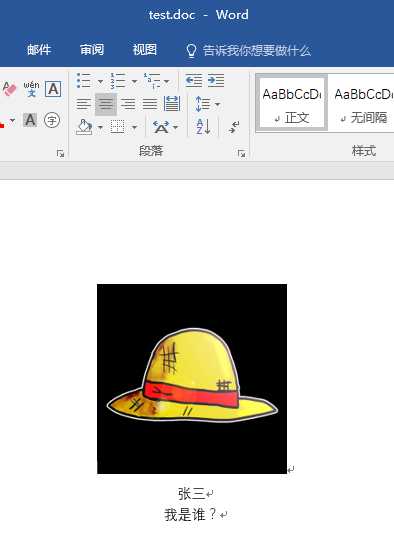Click the 告诉我你想要做什么 search box

point(257,50)
